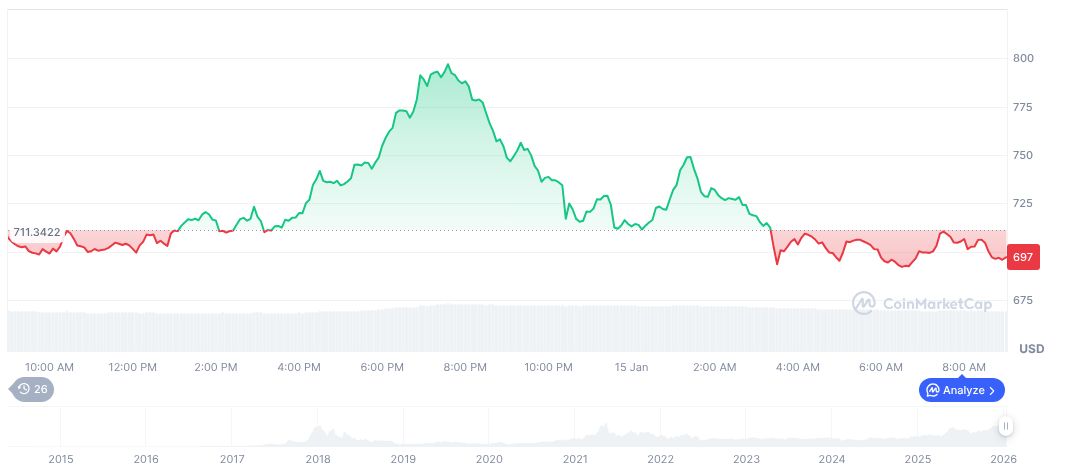Click the USD currency label
Screen dimensions: 1072x470
tap(1031, 349)
